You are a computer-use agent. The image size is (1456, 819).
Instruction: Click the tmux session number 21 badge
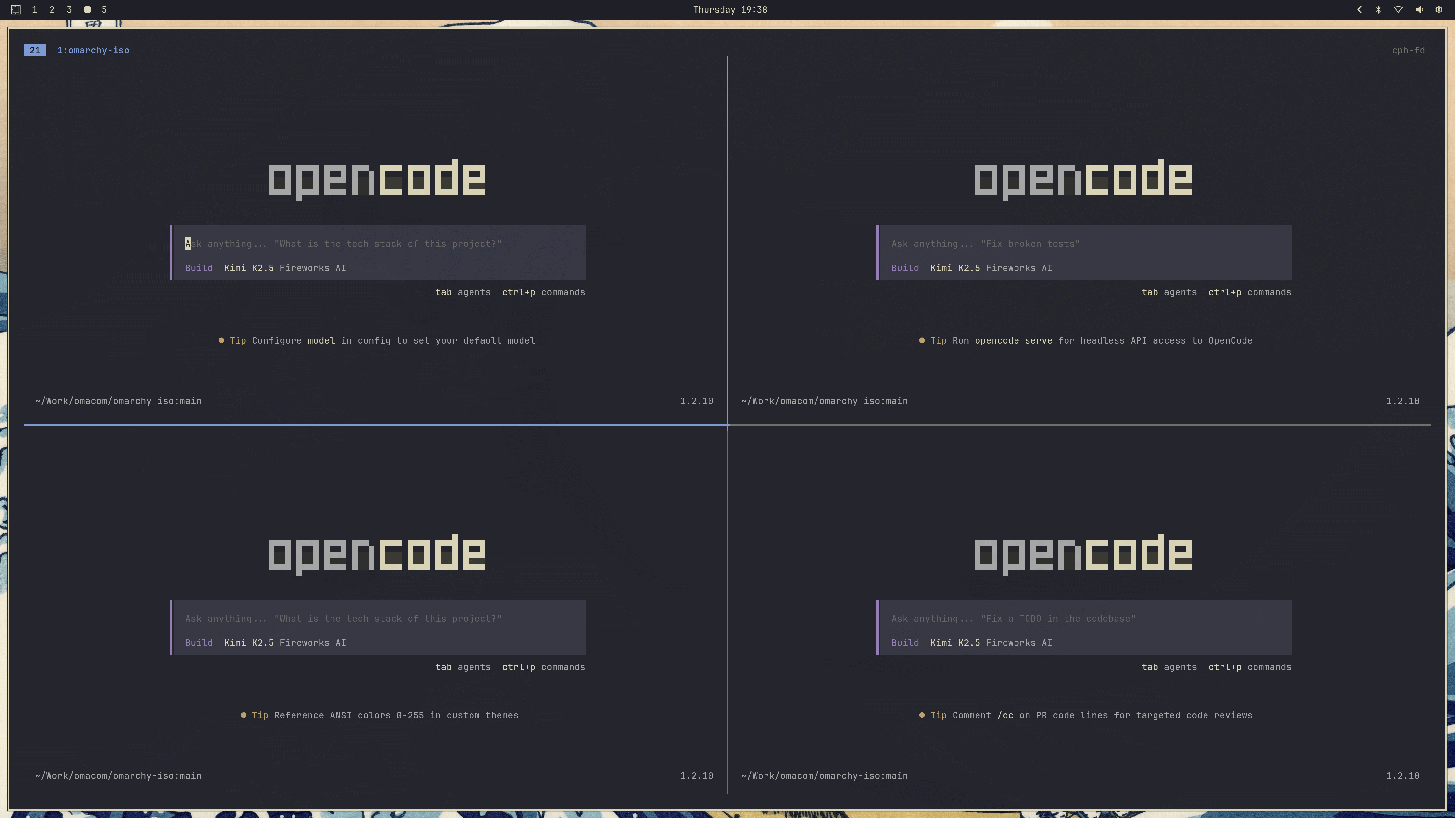(x=35, y=50)
